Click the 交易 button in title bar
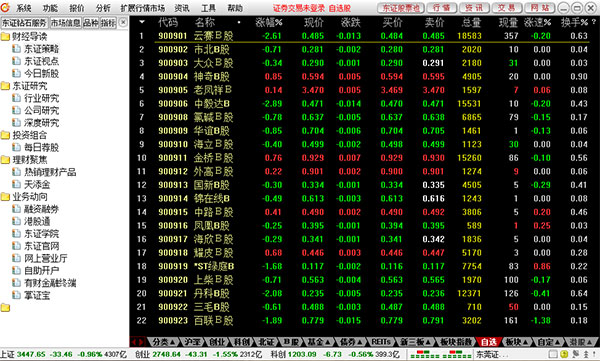 coord(507,8)
